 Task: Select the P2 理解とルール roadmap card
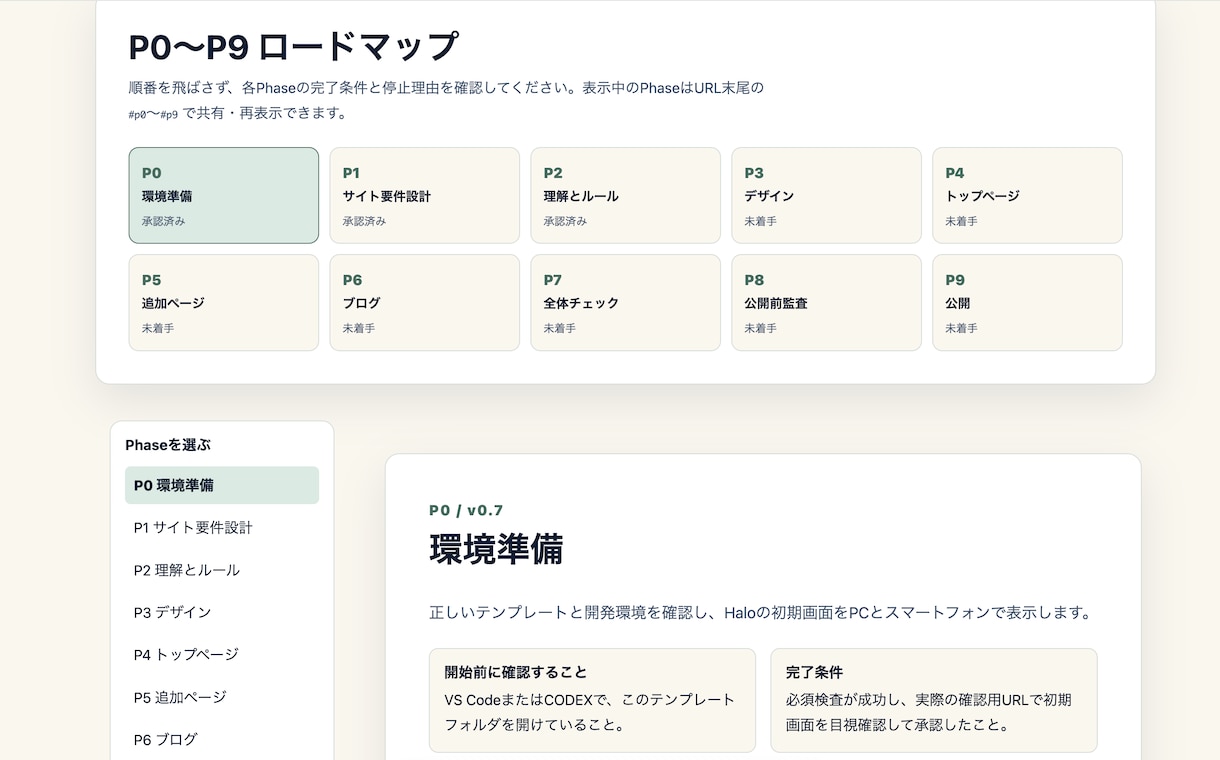[x=626, y=195]
